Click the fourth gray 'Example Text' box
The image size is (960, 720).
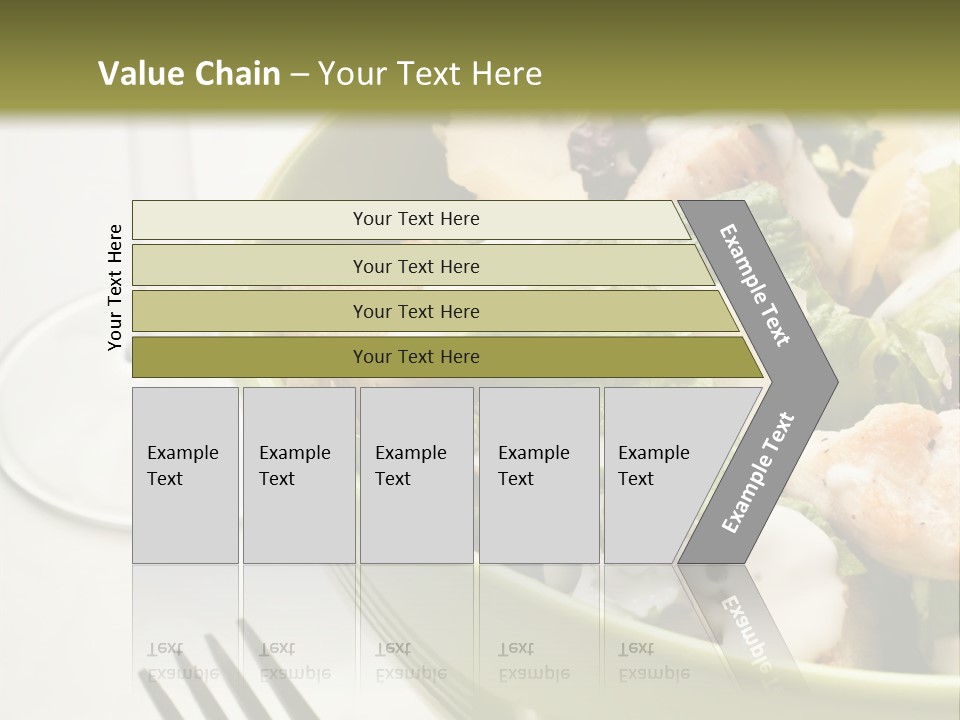point(539,475)
